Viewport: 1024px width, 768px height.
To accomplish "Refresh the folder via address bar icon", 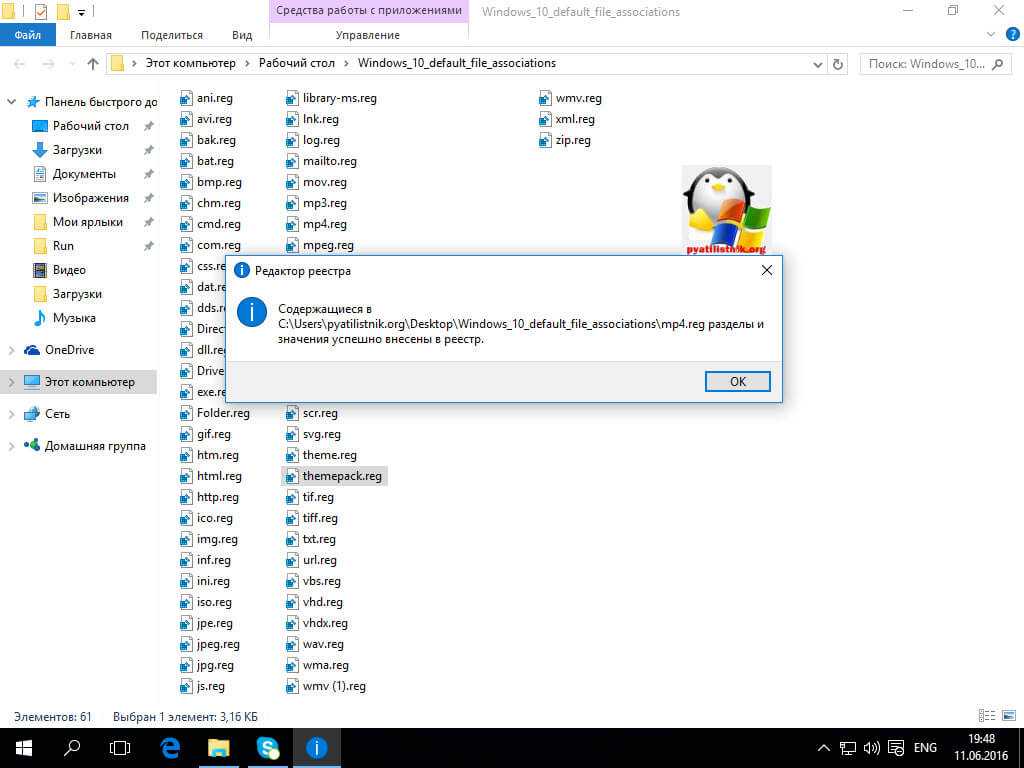I will click(838, 64).
